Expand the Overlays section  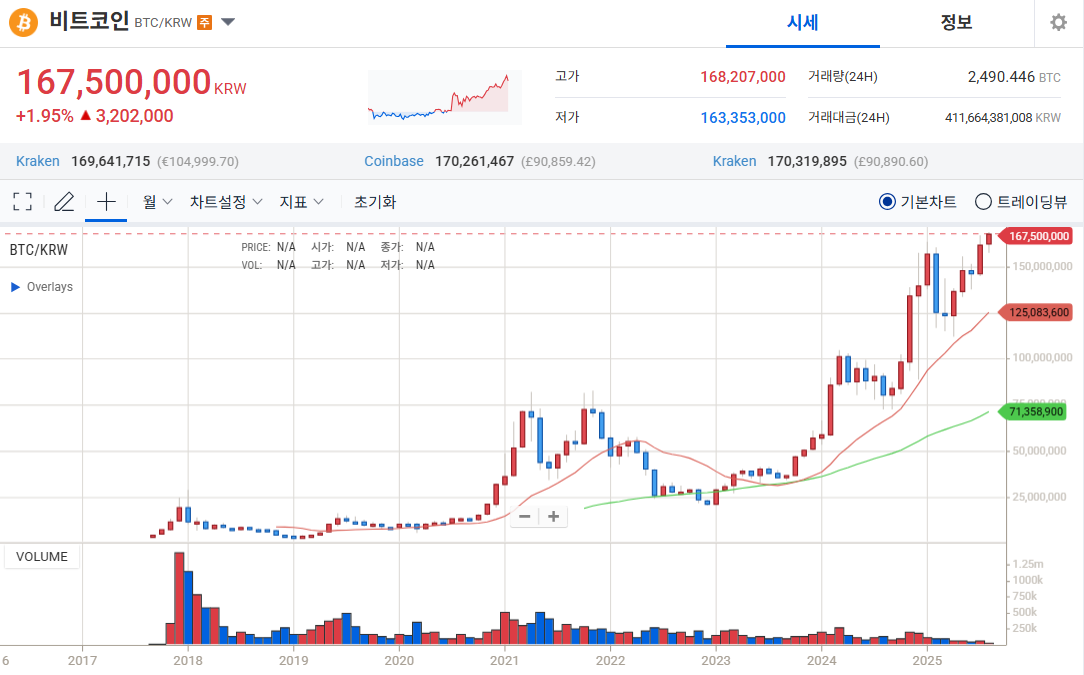coord(42,287)
